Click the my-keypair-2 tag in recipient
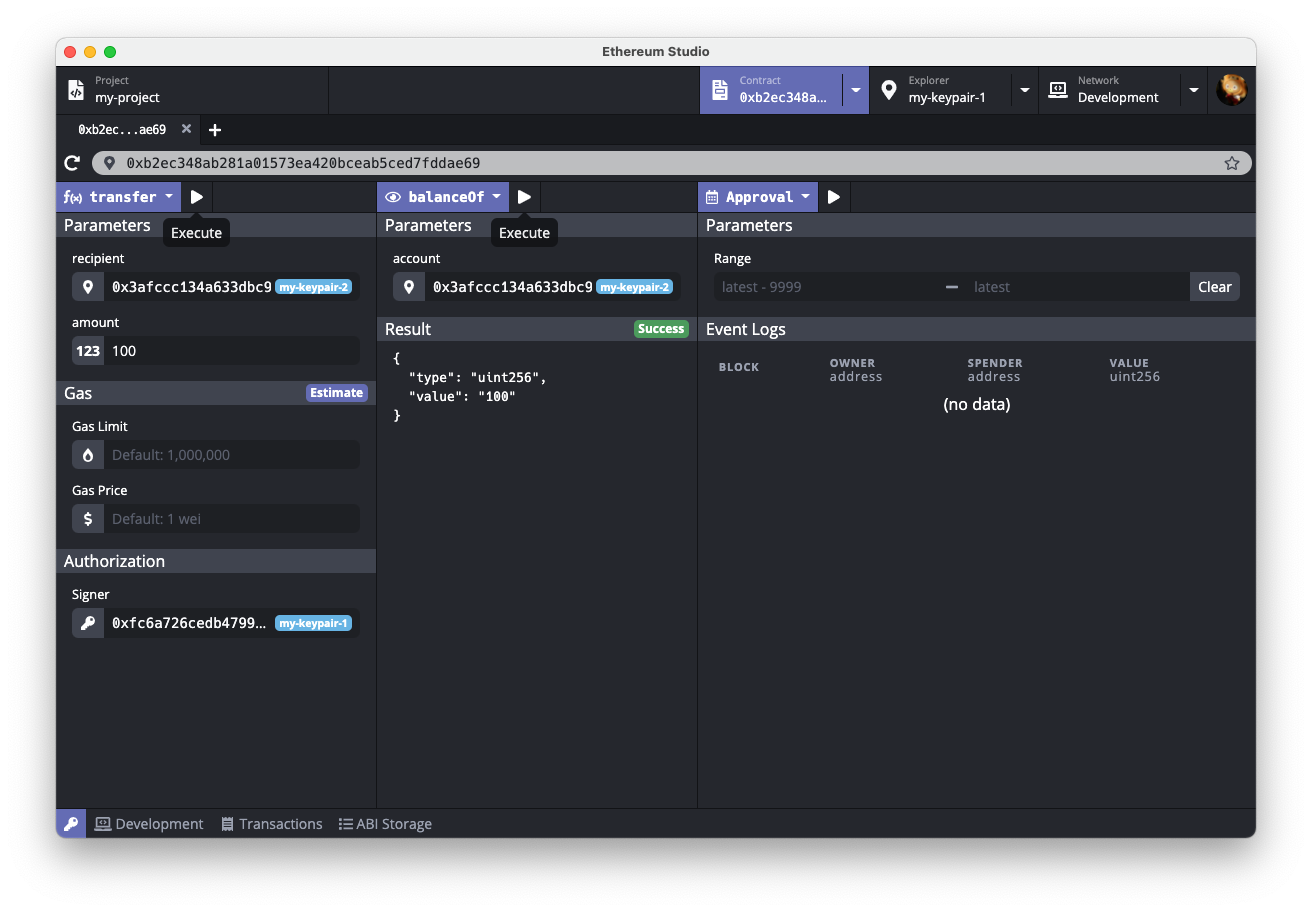 pos(313,287)
